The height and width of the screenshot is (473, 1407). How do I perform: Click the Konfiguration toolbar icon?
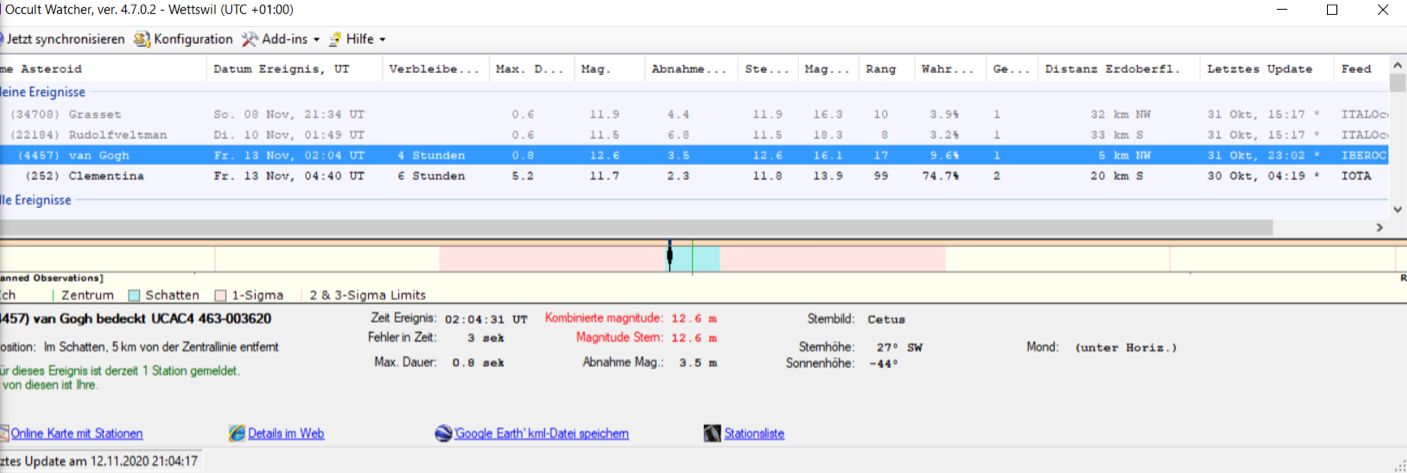pyautogui.click(x=142, y=39)
